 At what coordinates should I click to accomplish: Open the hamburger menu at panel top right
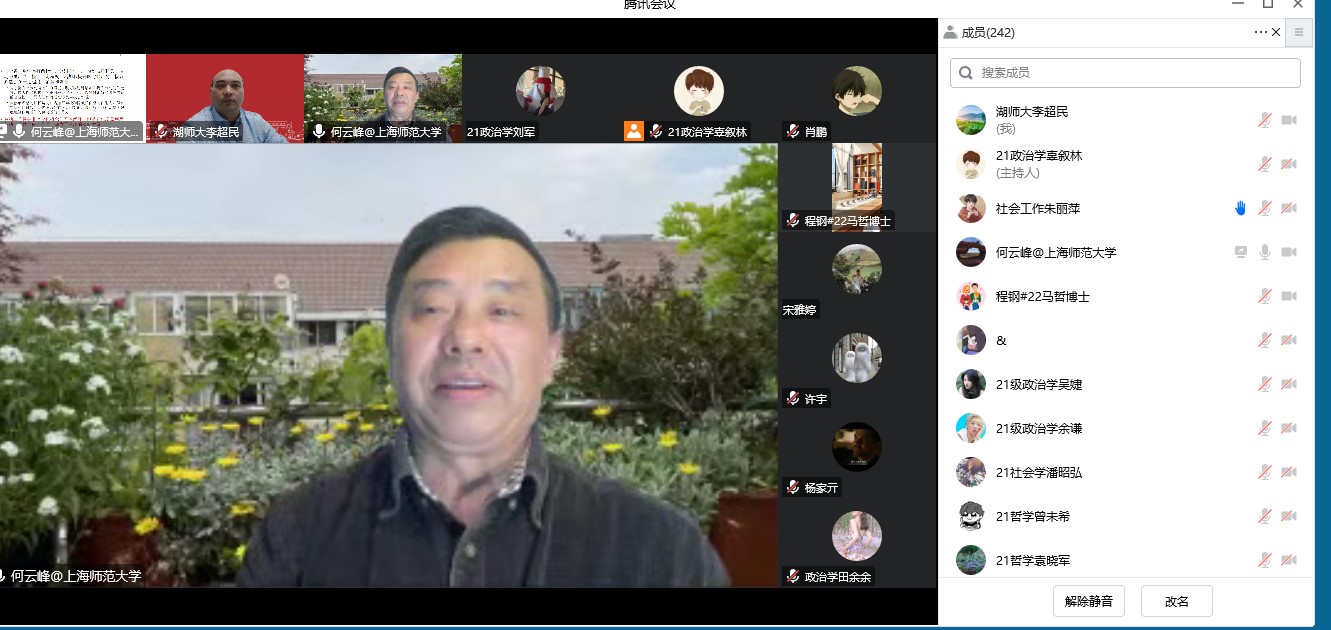pos(1299,32)
